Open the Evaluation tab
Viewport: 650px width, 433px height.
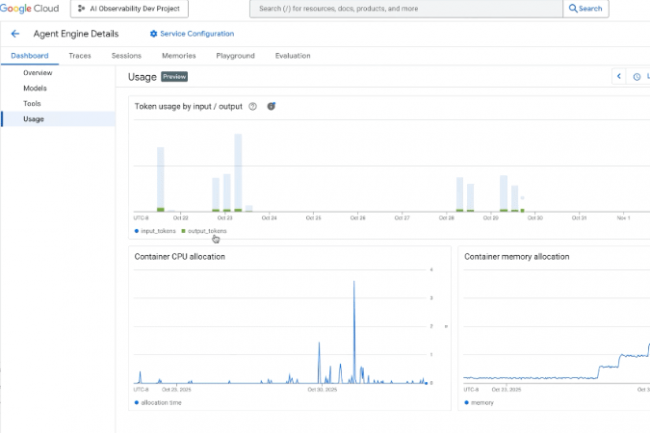point(292,56)
